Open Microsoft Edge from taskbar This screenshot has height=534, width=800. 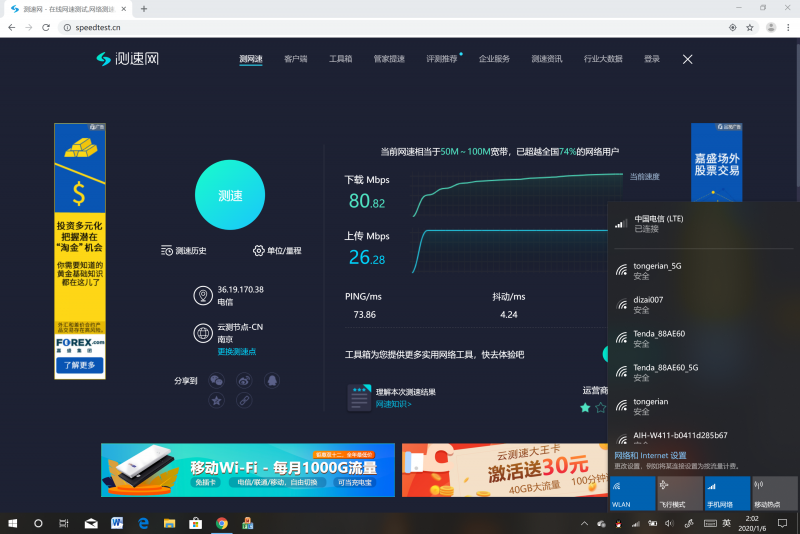tap(143, 523)
